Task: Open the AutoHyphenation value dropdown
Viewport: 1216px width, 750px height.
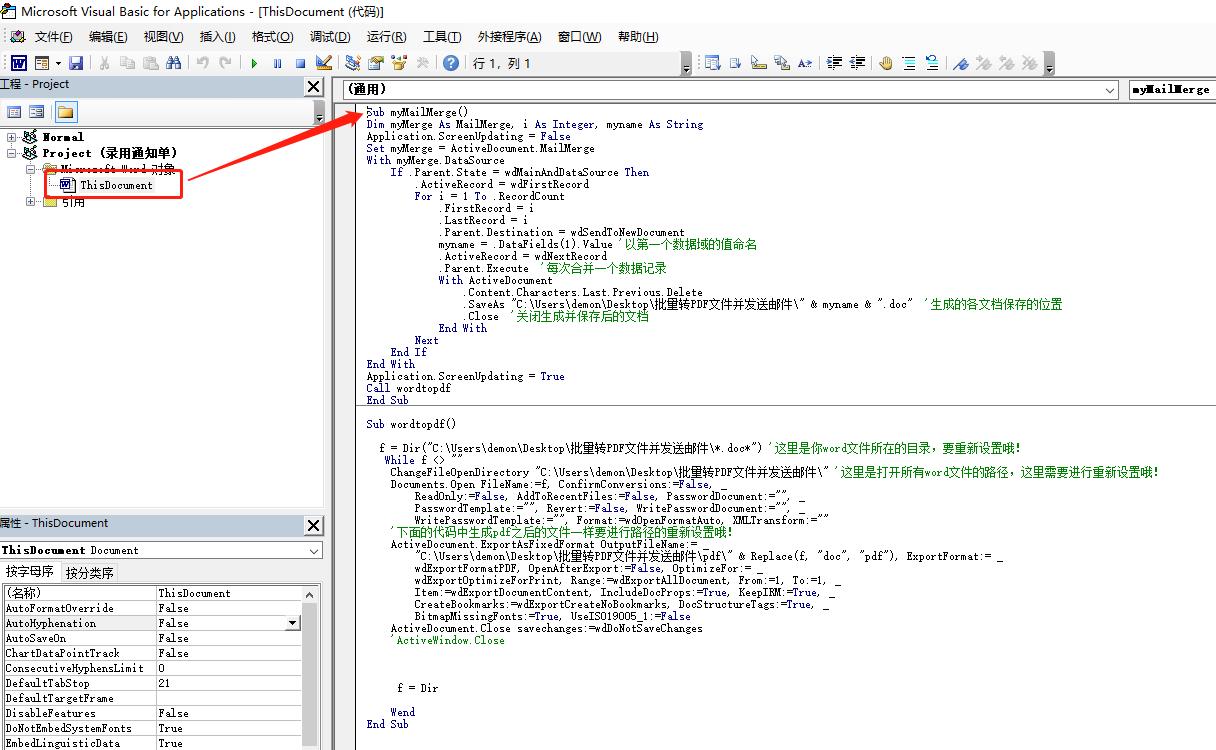Action: tap(292, 623)
